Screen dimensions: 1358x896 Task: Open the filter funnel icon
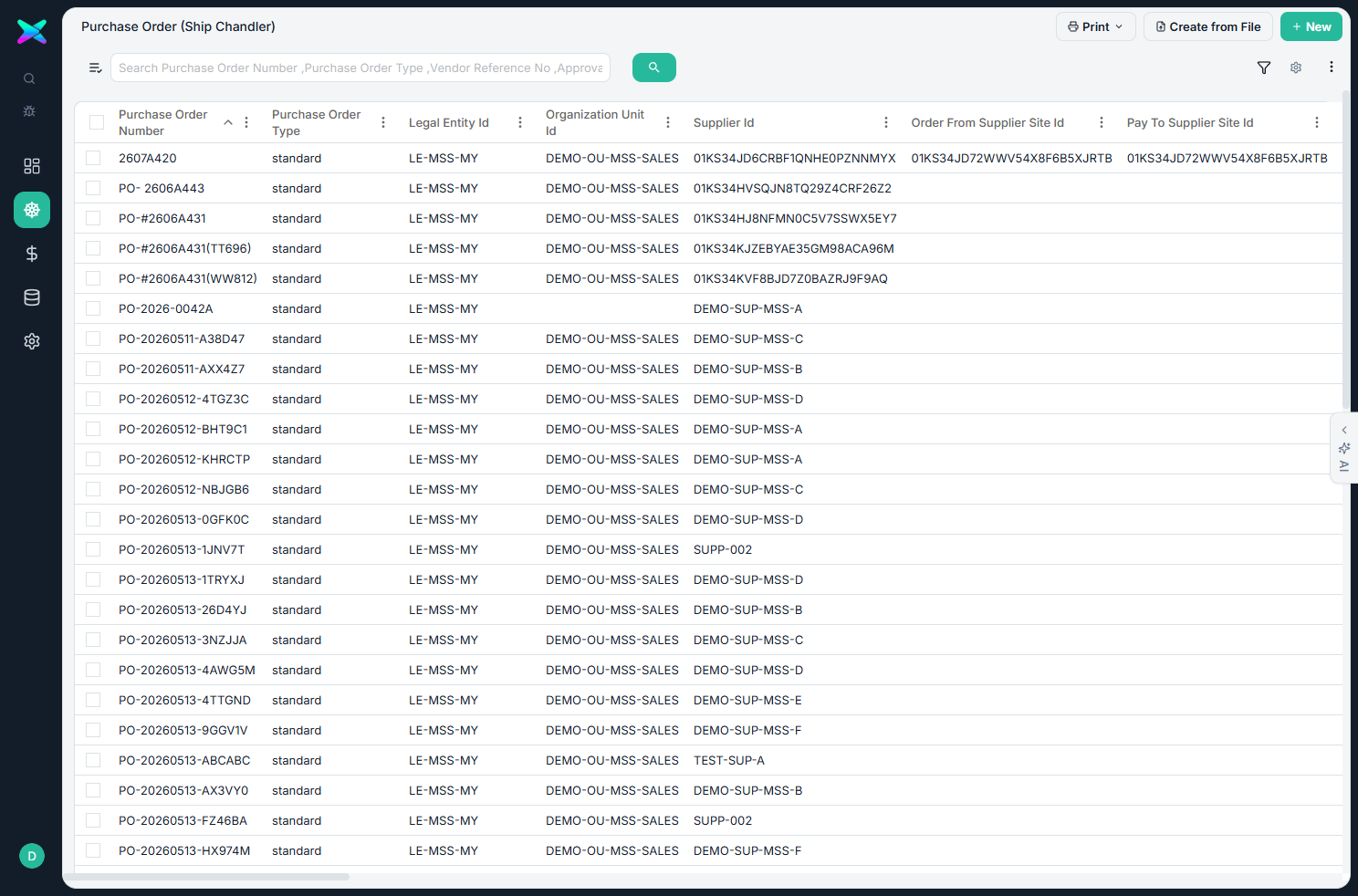click(1264, 68)
